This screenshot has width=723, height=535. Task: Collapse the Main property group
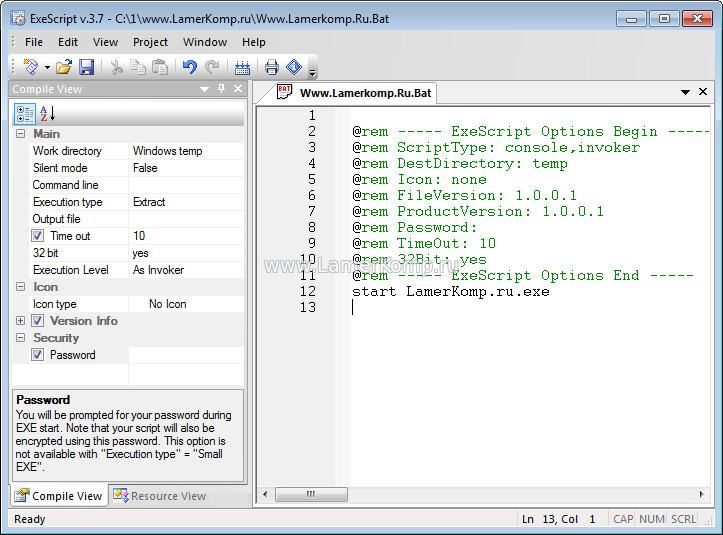20,134
